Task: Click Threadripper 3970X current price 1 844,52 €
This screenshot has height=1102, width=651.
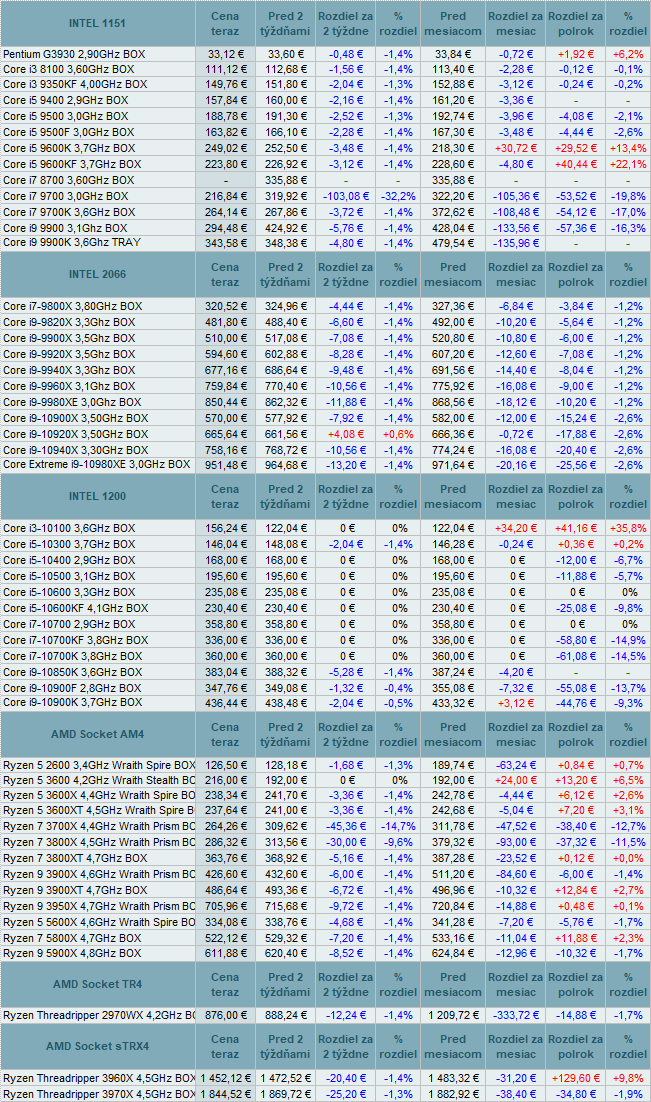Action: point(225,1094)
